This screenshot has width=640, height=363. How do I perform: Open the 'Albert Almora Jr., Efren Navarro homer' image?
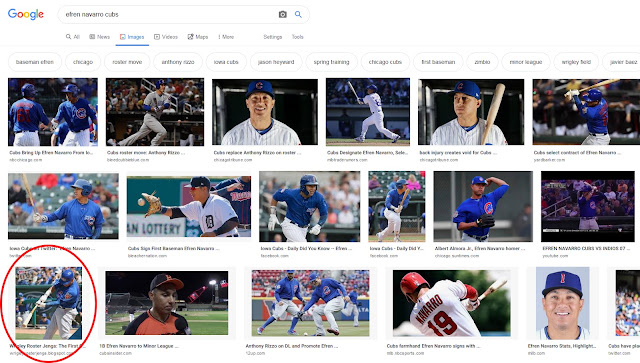[x=483, y=206]
